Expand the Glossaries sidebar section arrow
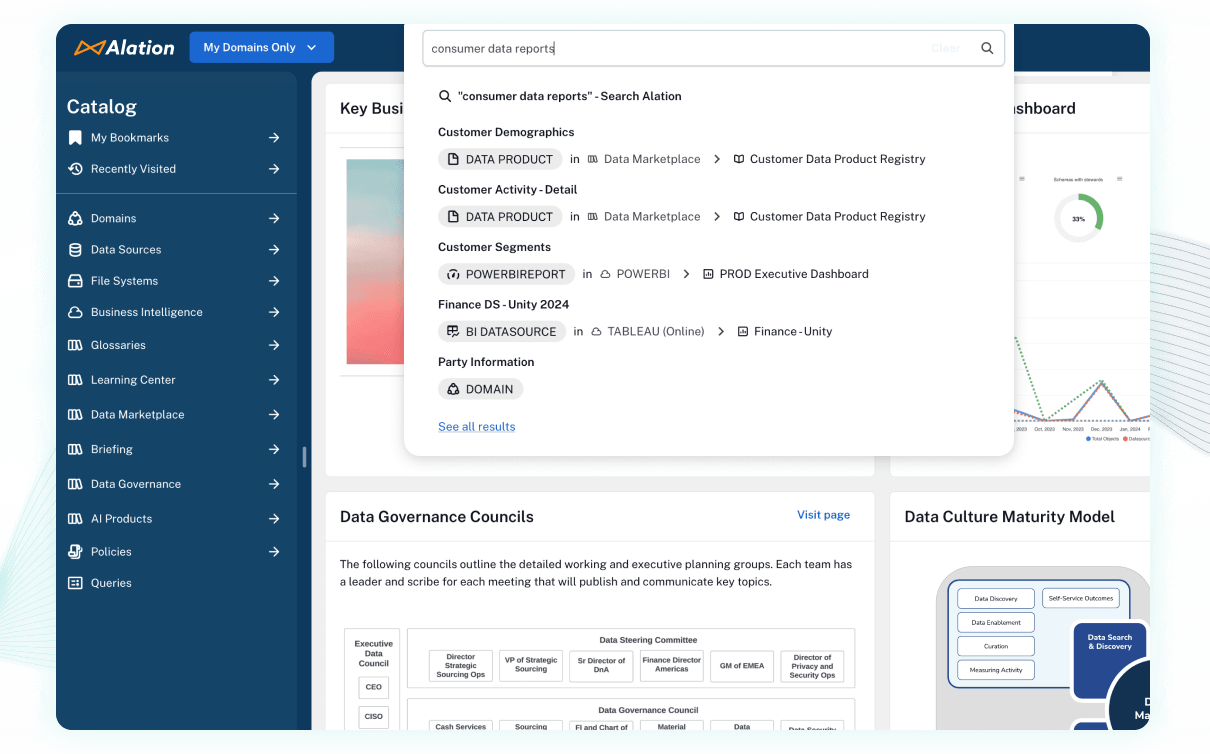 click(x=274, y=345)
